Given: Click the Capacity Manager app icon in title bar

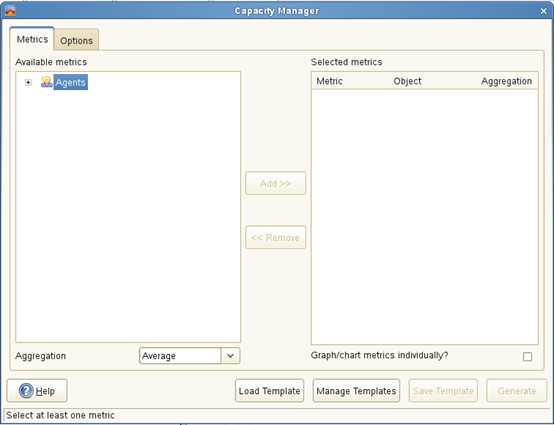Looking at the screenshot, I should 10,11.
